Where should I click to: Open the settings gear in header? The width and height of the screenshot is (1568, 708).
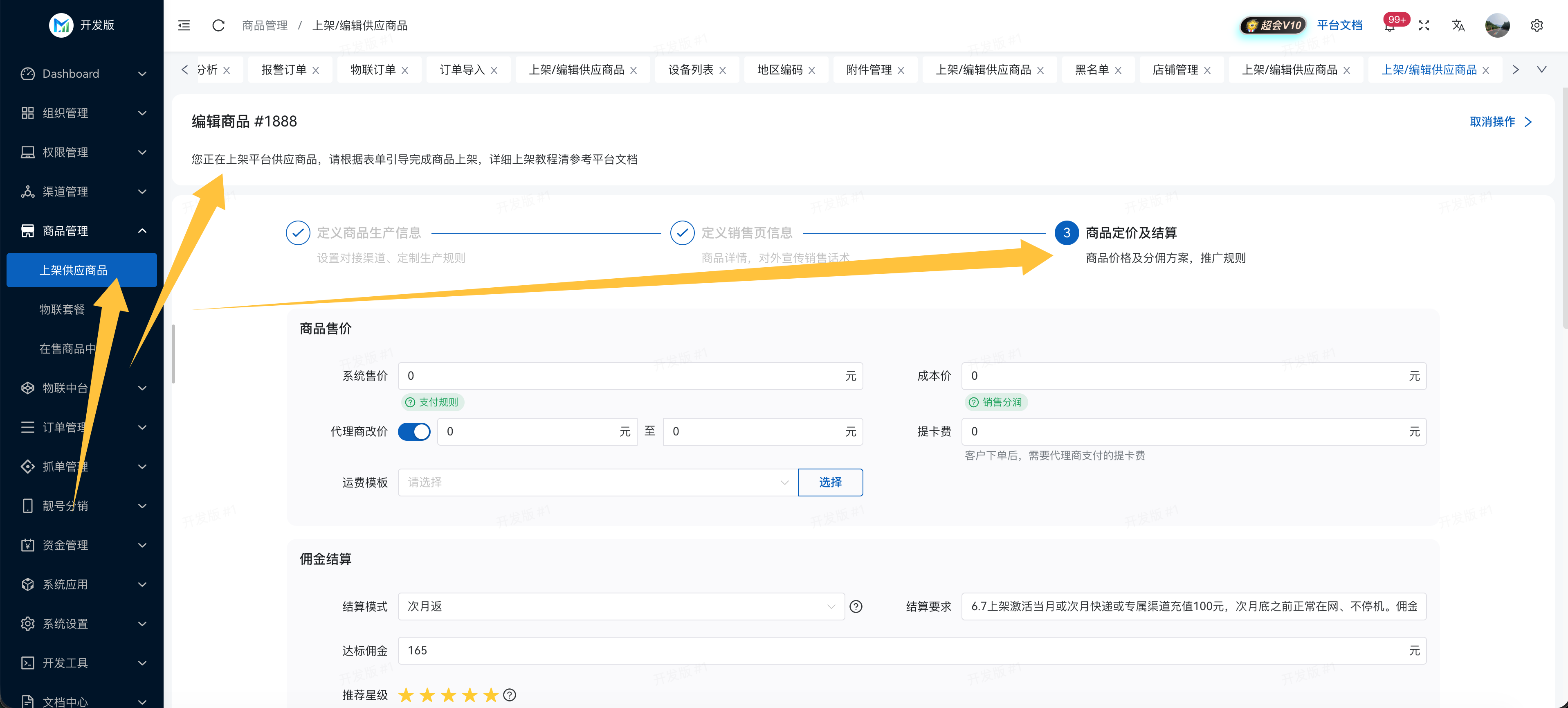coord(1537,25)
